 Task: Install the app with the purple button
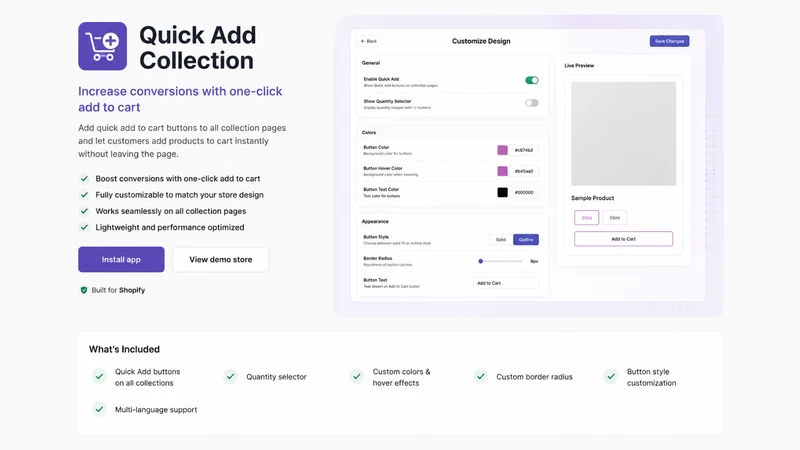click(x=121, y=259)
